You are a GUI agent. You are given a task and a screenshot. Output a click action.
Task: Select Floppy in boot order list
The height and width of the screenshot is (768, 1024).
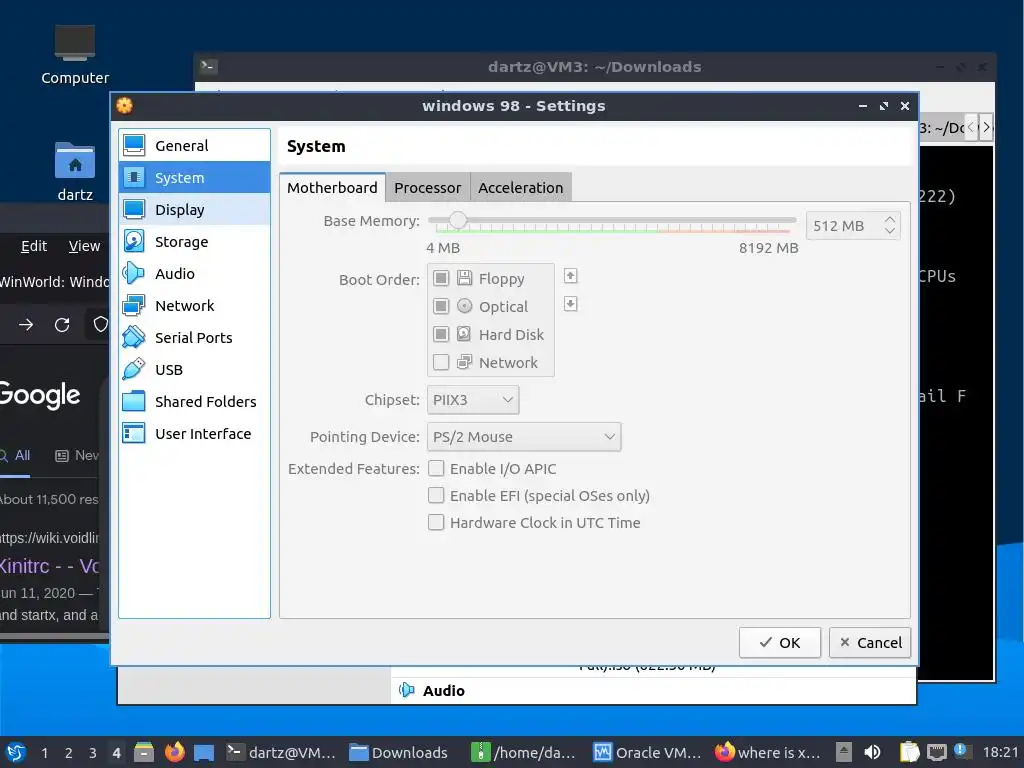(x=490, y=279)
